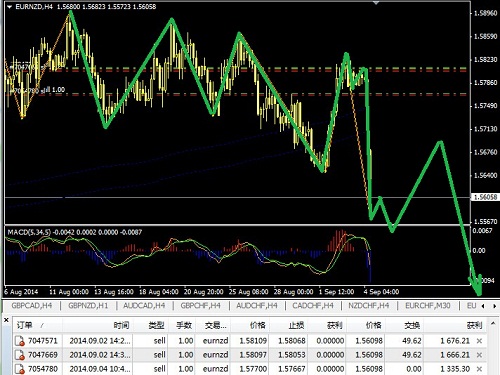Close order 7047669 with the X icon

coord(479,355)
